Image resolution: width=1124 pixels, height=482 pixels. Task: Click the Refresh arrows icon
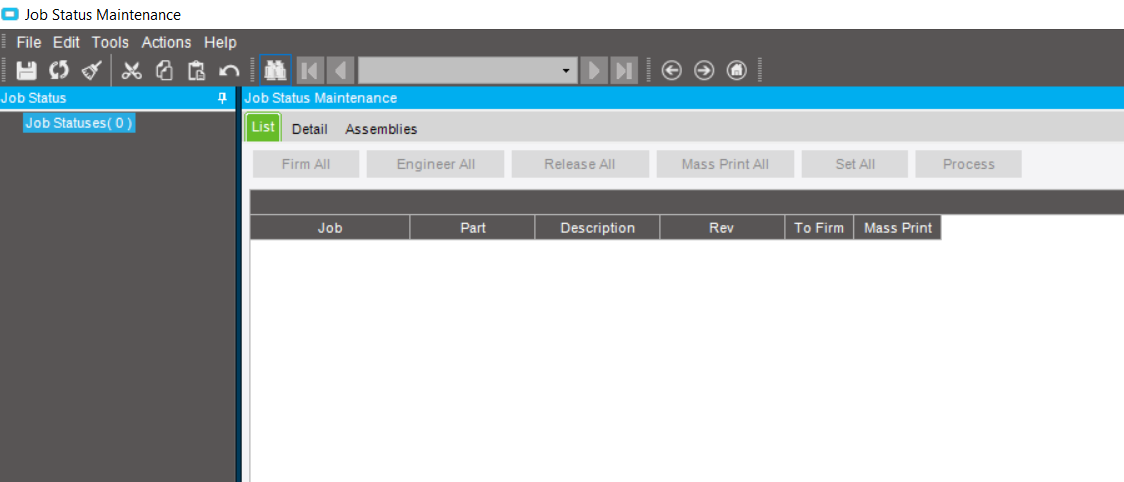(59, 70)
